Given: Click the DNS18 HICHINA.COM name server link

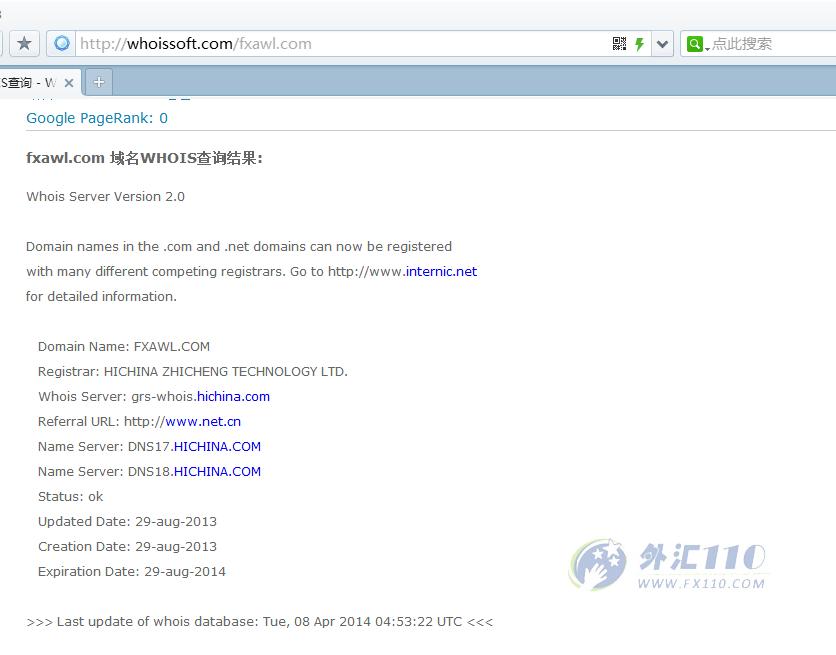Looking at the screenshot, I should click(x=217, y=472).
